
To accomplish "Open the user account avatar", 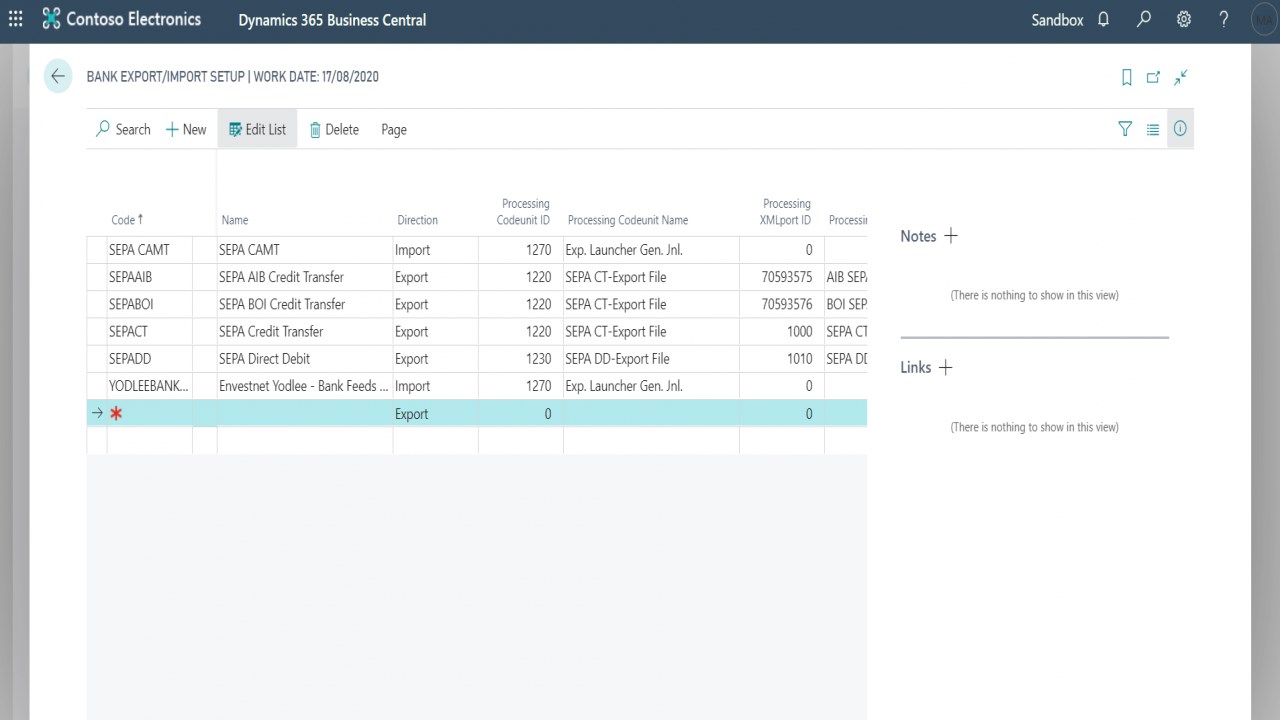I will [x=1264, y=19].
